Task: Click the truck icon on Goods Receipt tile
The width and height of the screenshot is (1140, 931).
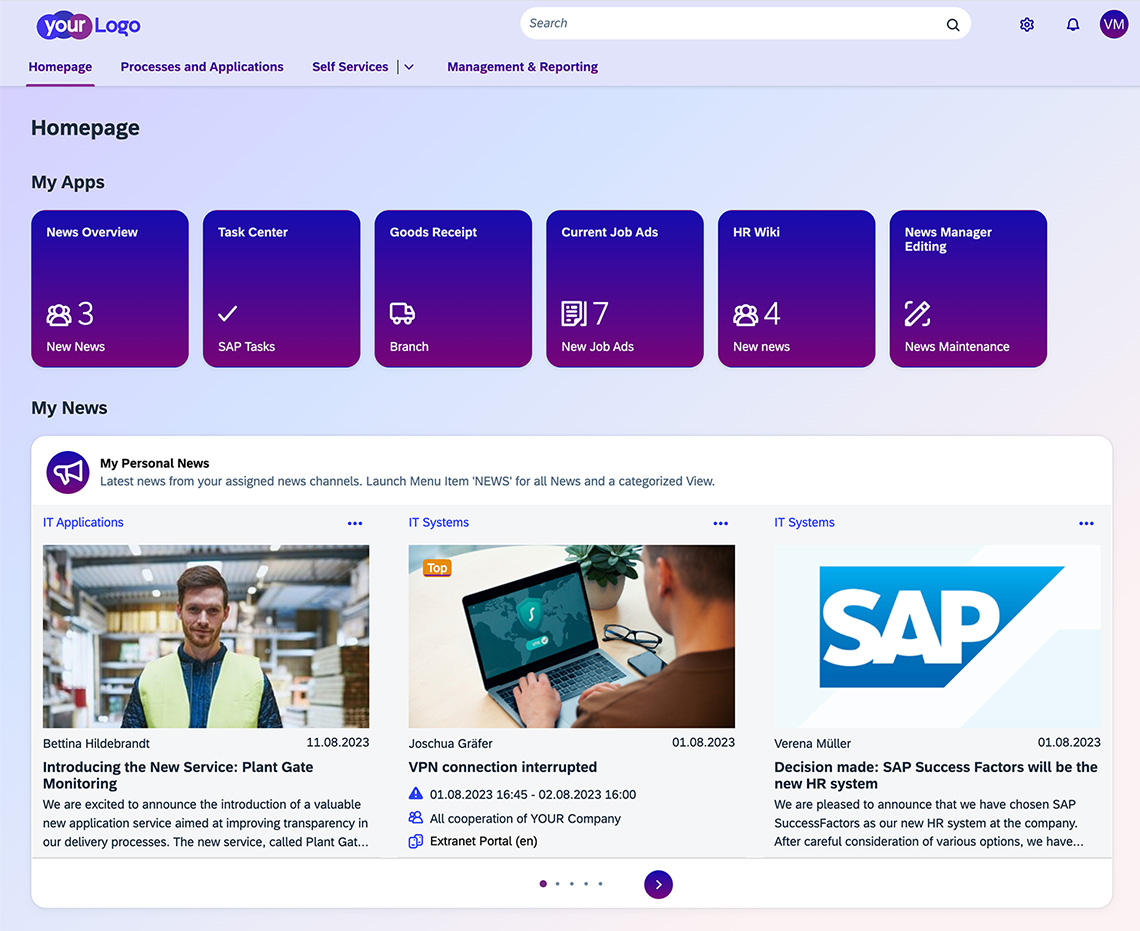Action: (x=402, y=314)
